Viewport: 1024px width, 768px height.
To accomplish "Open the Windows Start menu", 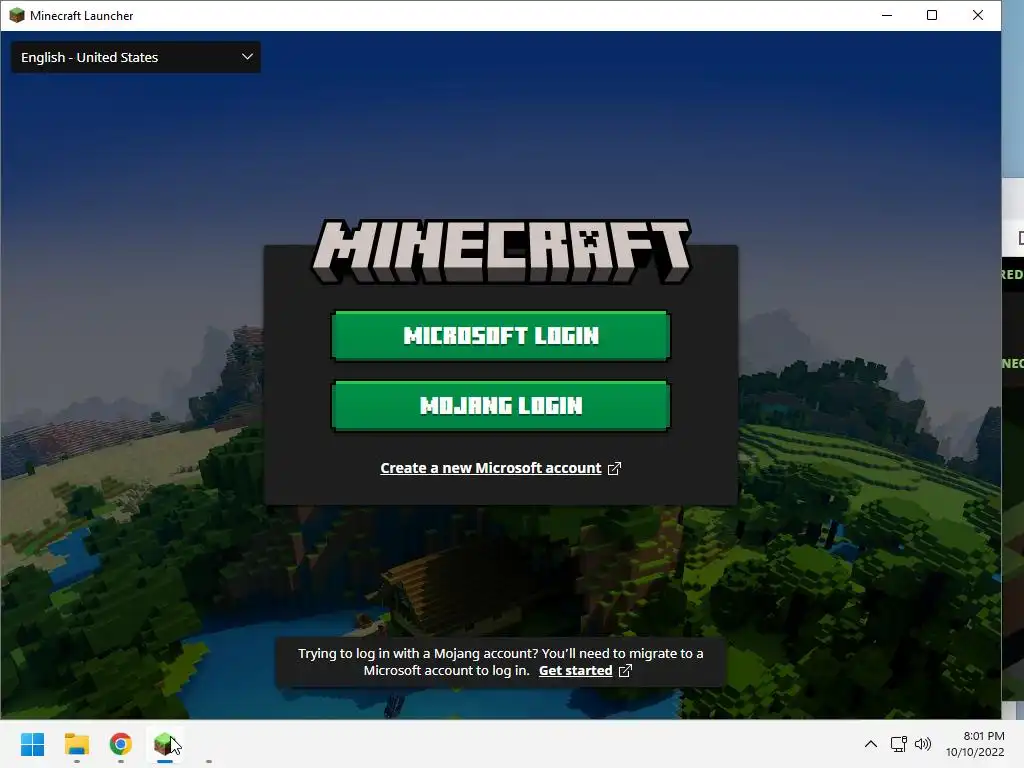I will [33, 744].
